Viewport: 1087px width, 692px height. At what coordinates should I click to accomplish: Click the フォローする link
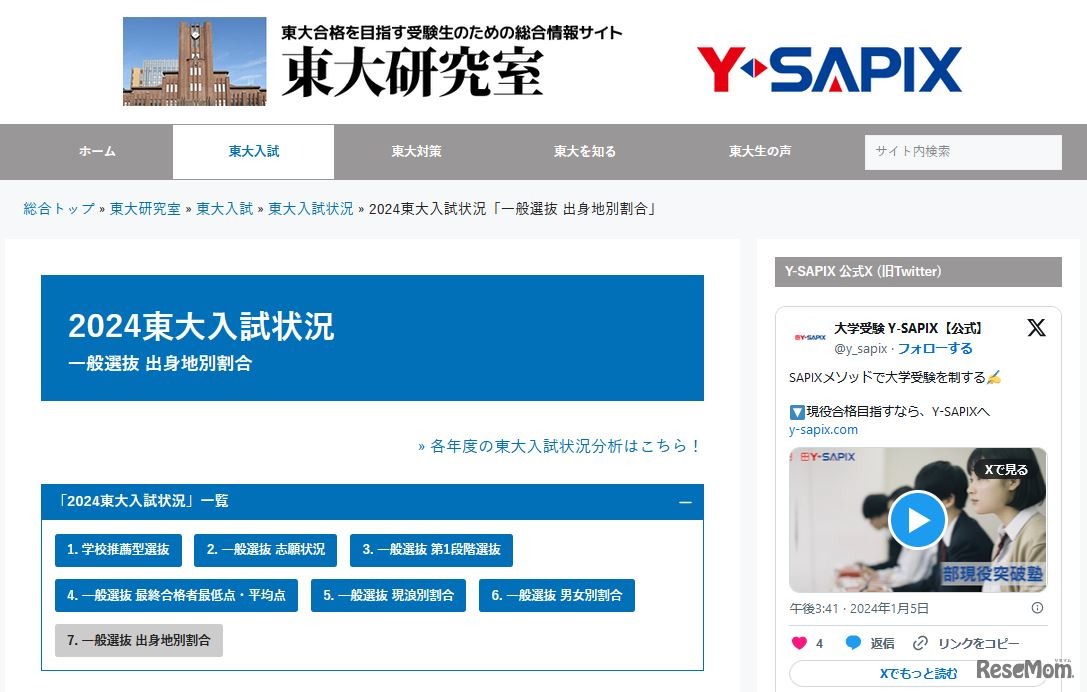[935, 348]
